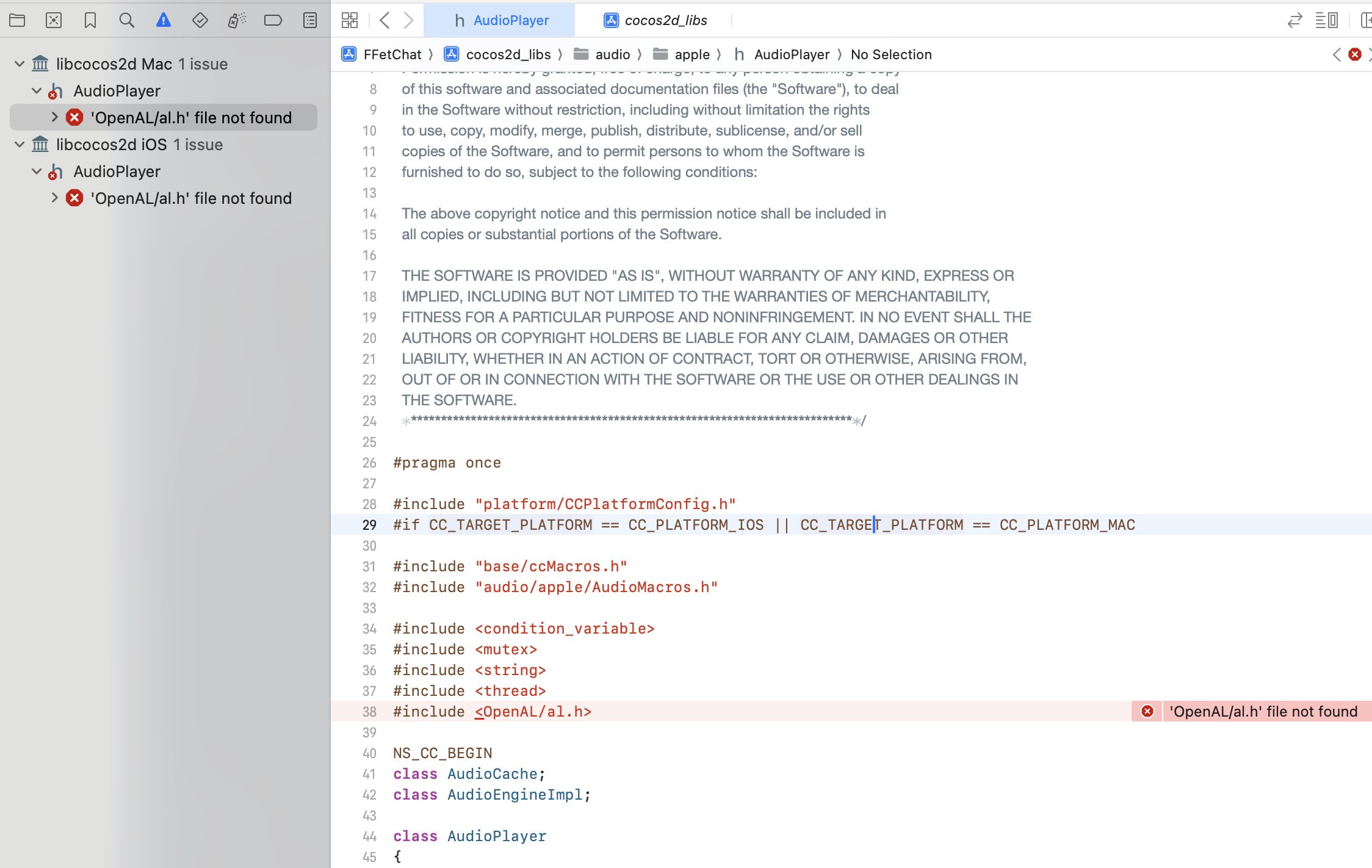
Task: Click the inline 'OpenAL/al.h' file not found error
Action: click(1262, 711)
